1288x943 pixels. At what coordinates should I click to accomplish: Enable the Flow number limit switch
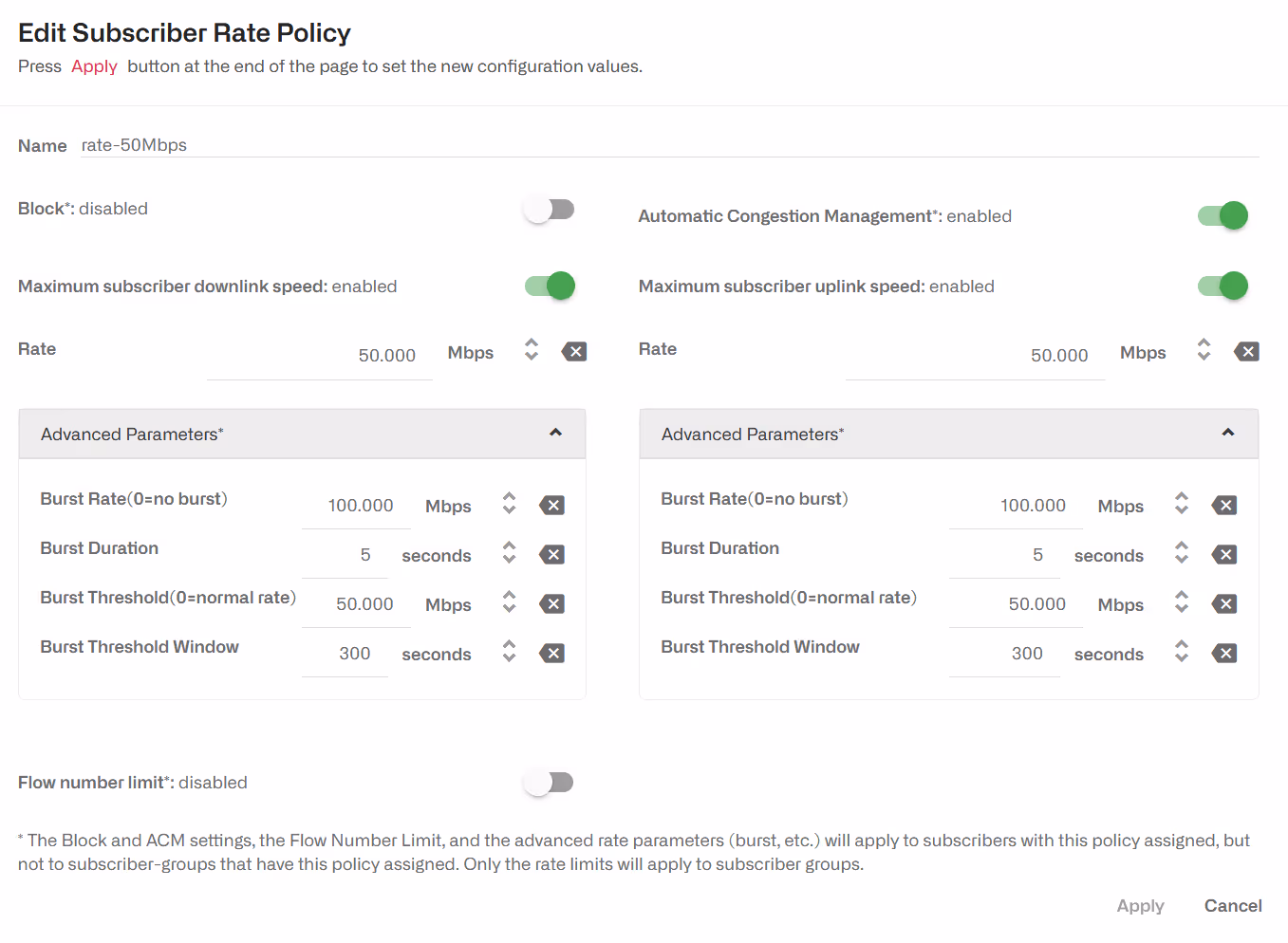(x=549, y=783)
